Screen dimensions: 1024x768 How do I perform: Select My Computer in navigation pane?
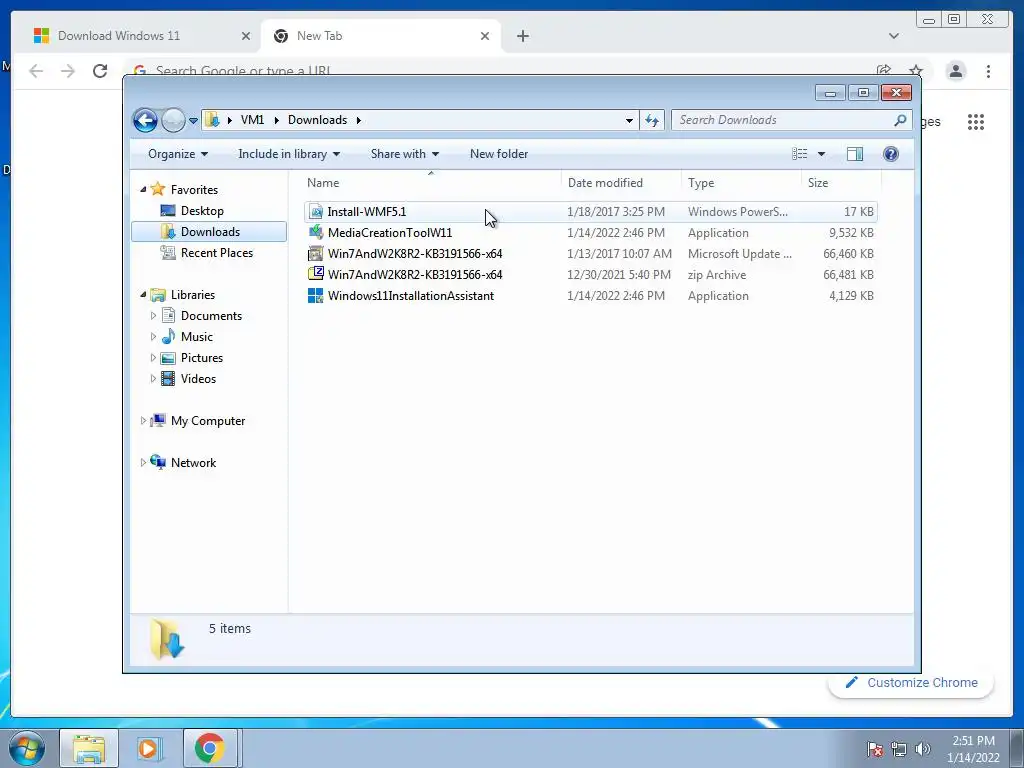pos(208,421)
